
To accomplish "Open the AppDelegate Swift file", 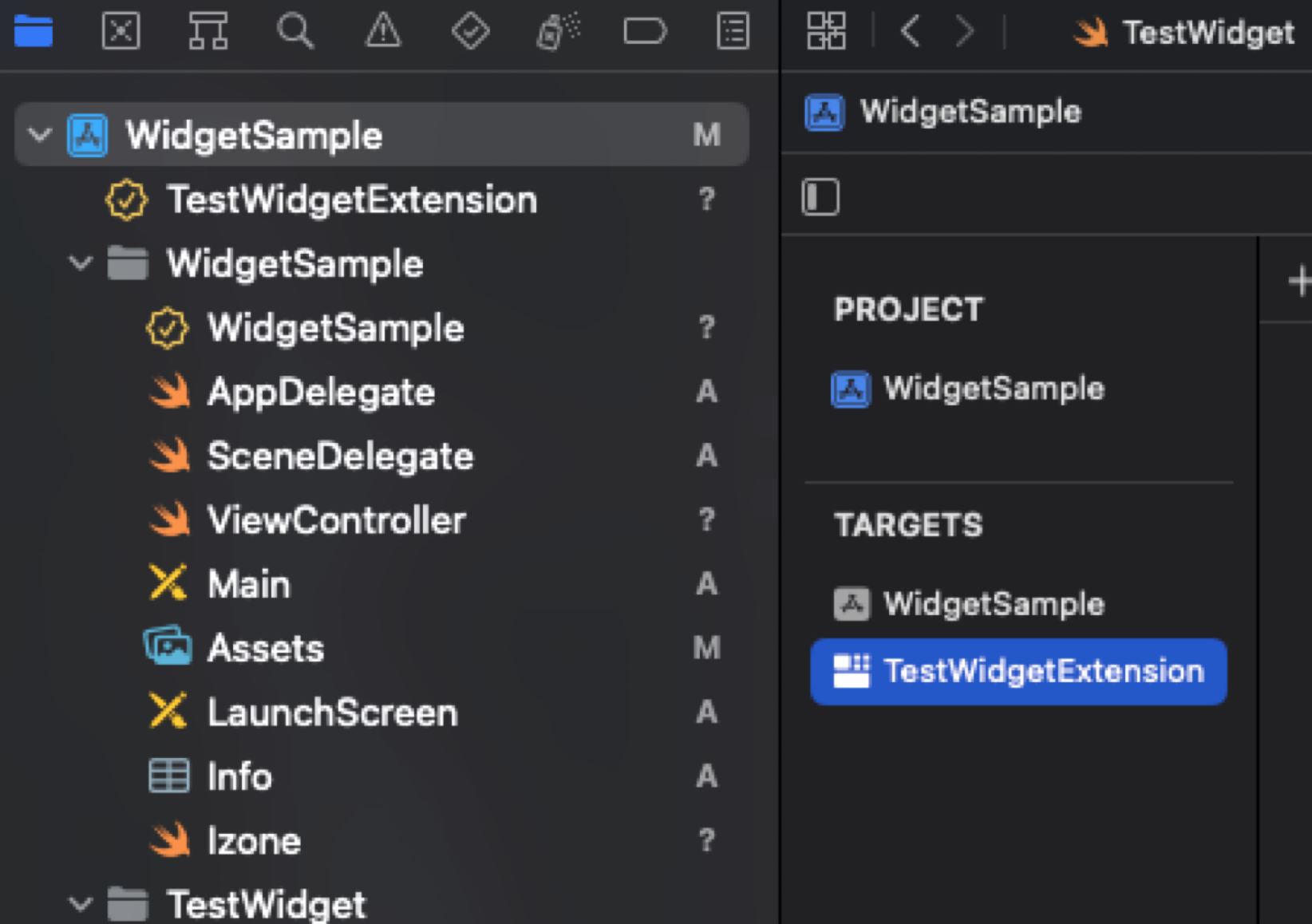I will (x=321, y=392).
